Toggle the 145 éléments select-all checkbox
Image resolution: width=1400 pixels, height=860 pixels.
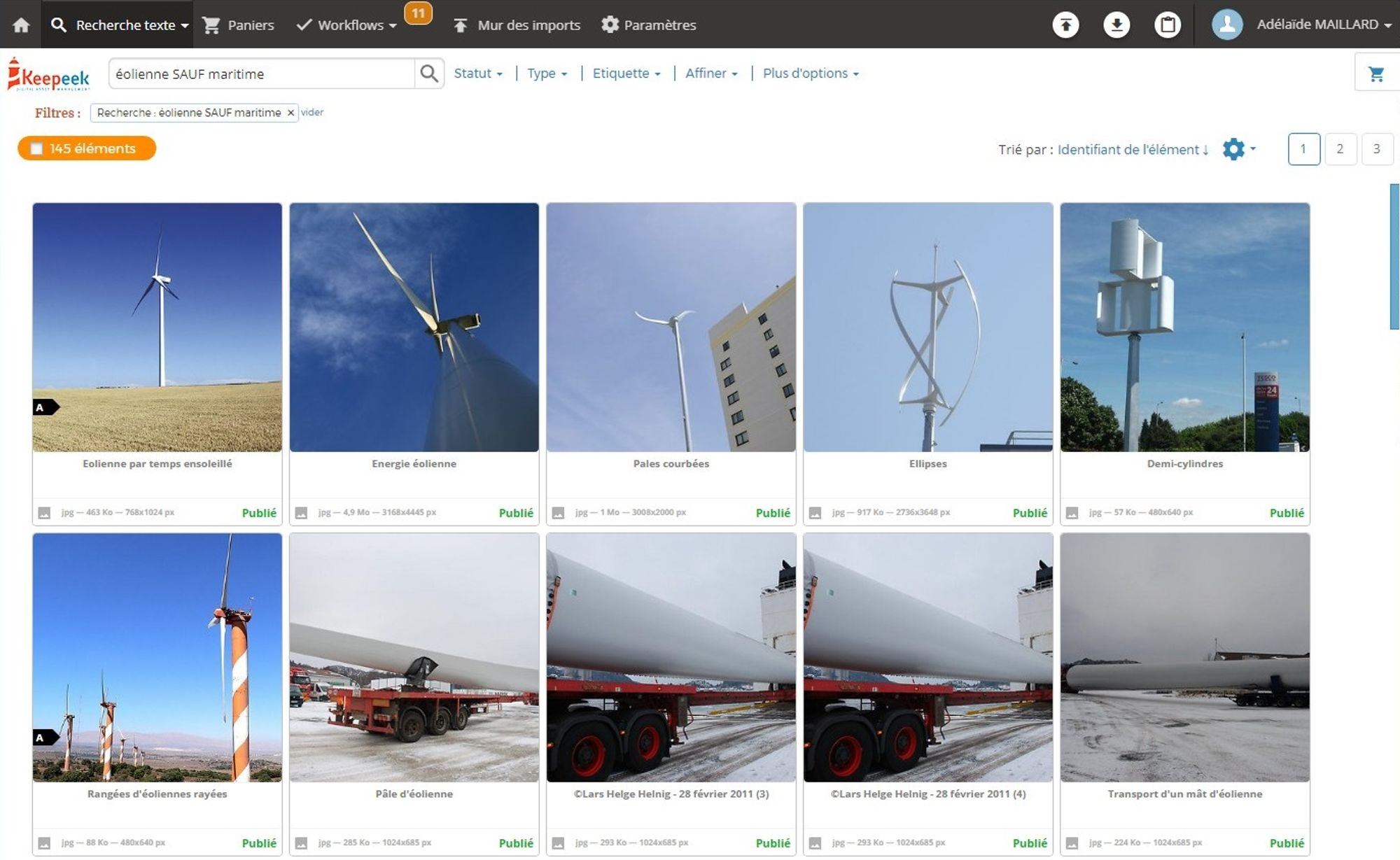click(37, 148)
